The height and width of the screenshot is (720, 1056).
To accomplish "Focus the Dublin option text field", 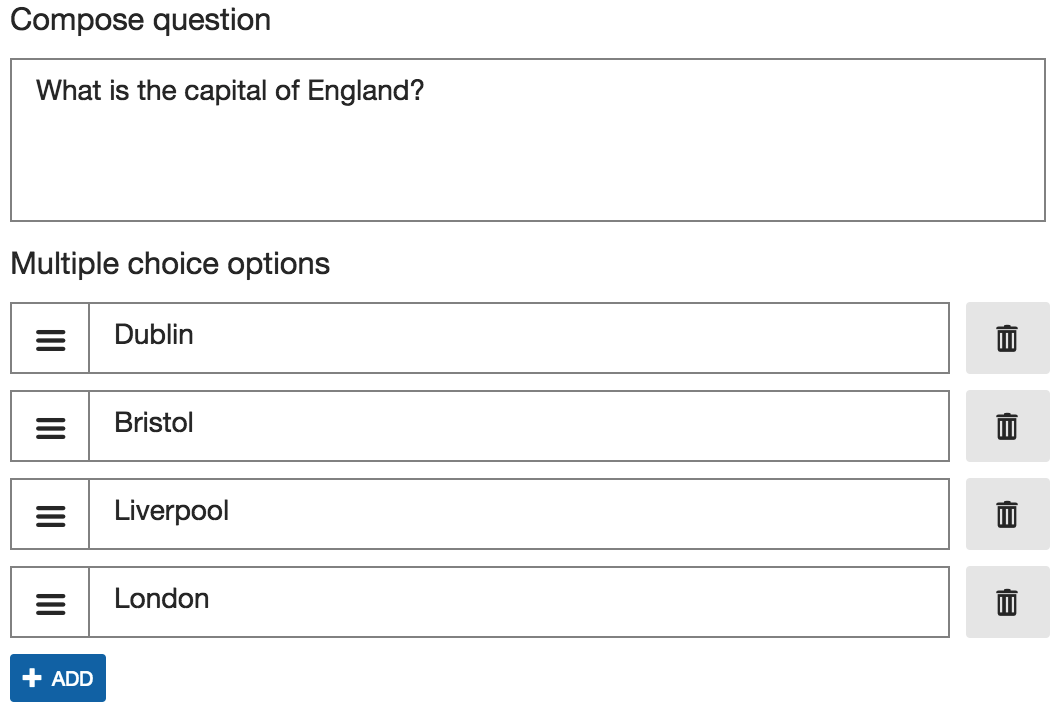I will click(x=518, y=338).
